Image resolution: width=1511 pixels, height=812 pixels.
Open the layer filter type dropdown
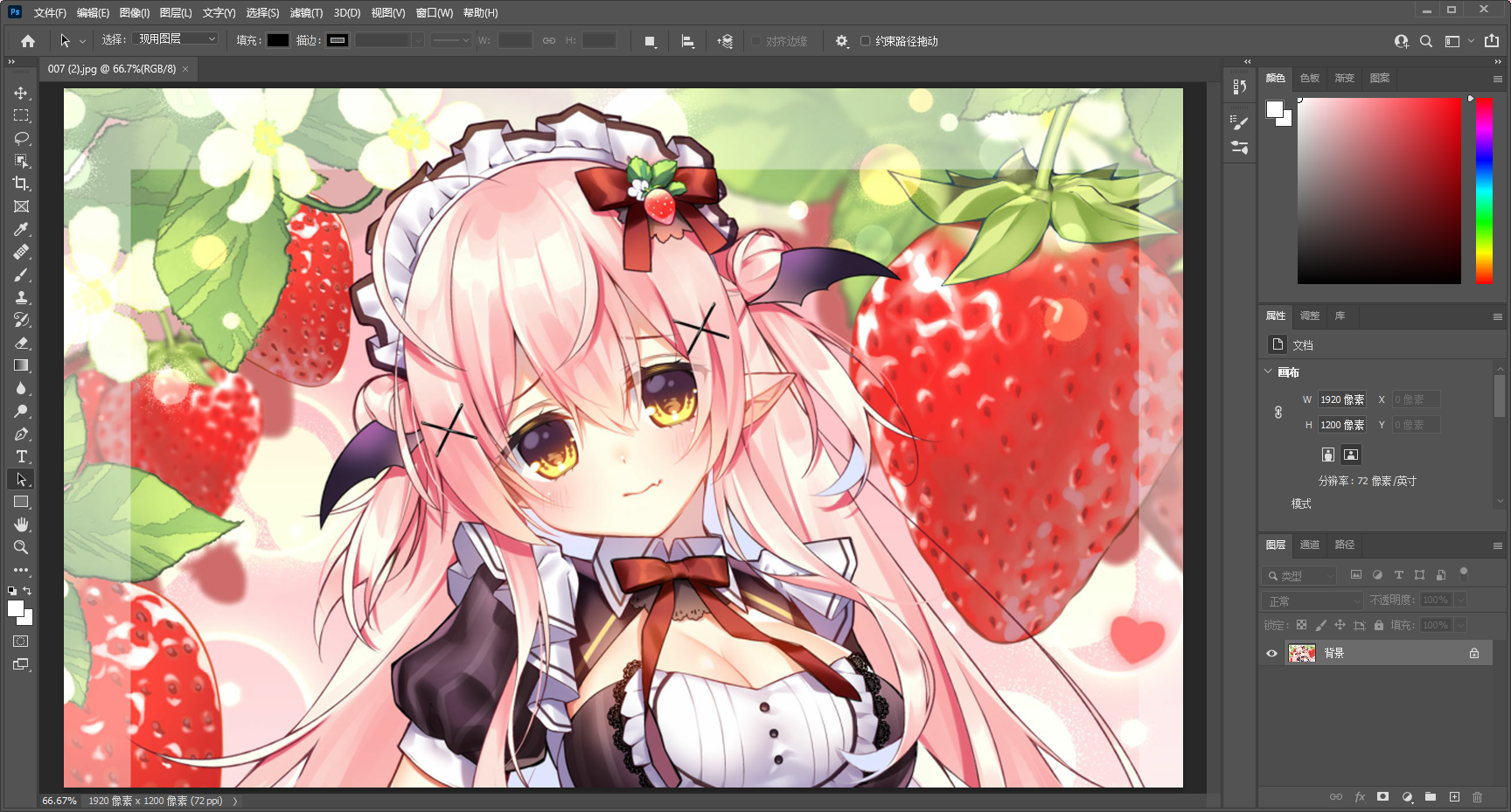pos(1299,575)
